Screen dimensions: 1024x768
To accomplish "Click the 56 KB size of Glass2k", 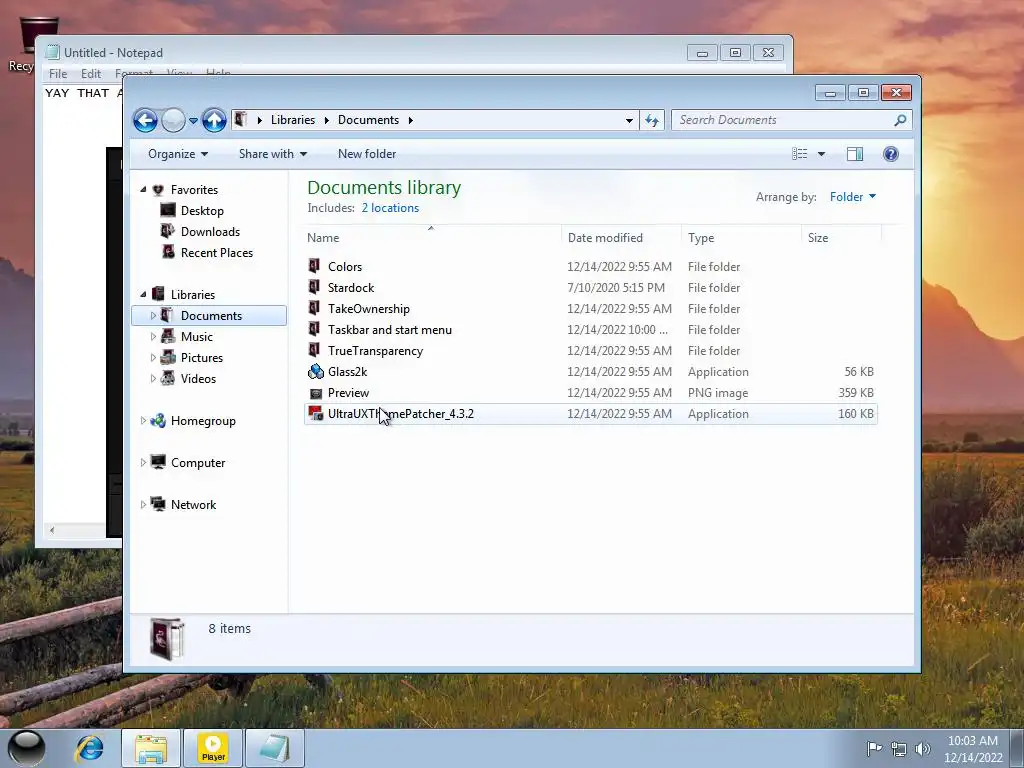I will click(859, 372).
